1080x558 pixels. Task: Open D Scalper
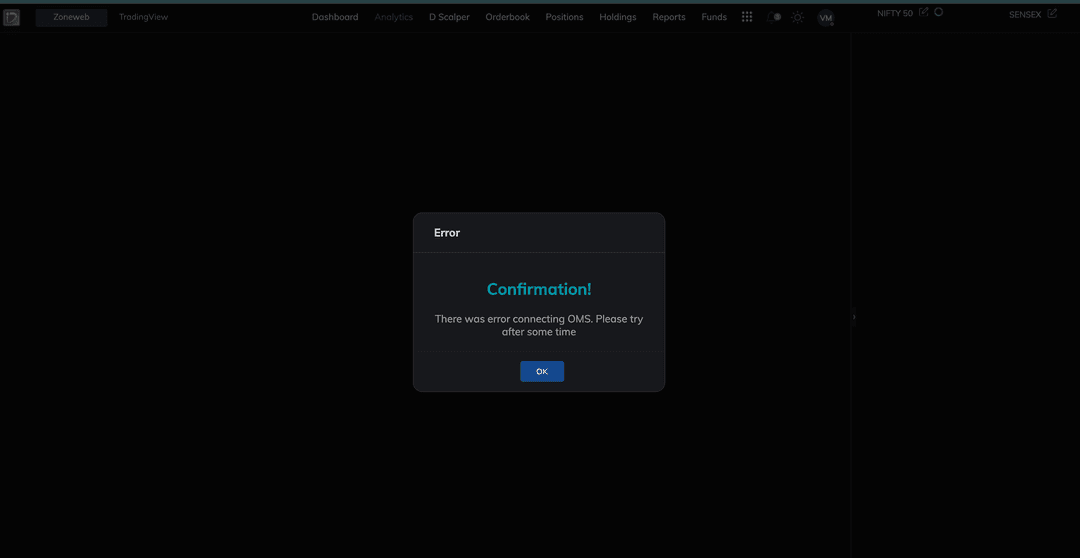pyautogui.click(x=449, y=17)
